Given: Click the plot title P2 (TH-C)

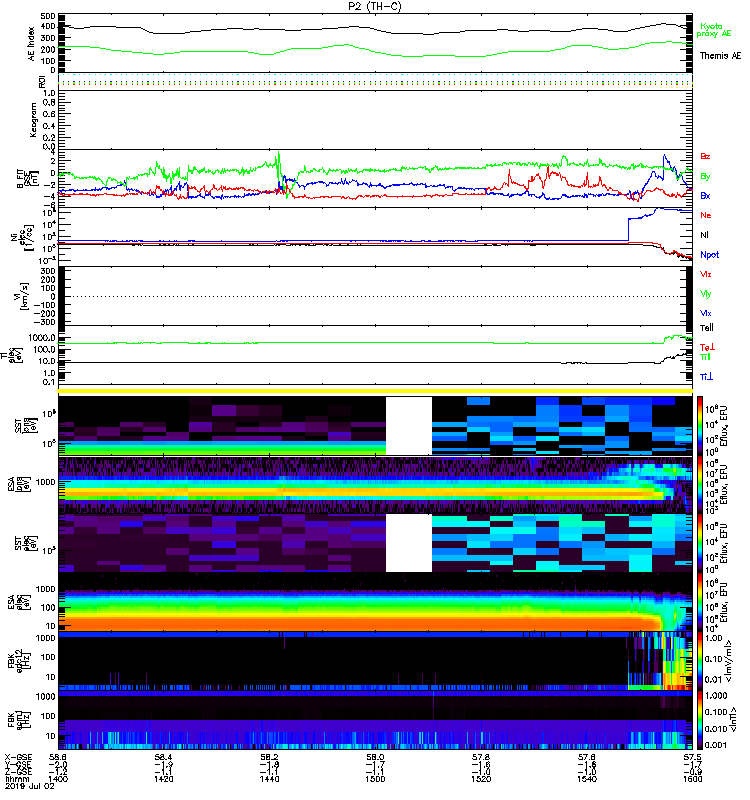Looking at the screenshot, I should click(x=374, y=6).
